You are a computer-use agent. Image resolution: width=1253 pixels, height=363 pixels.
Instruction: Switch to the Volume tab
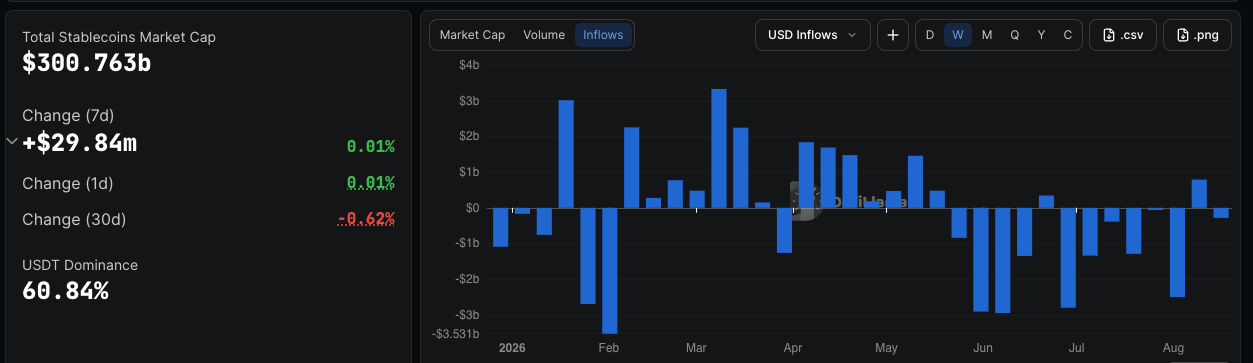pyautogui.click(x=544, y=35)
